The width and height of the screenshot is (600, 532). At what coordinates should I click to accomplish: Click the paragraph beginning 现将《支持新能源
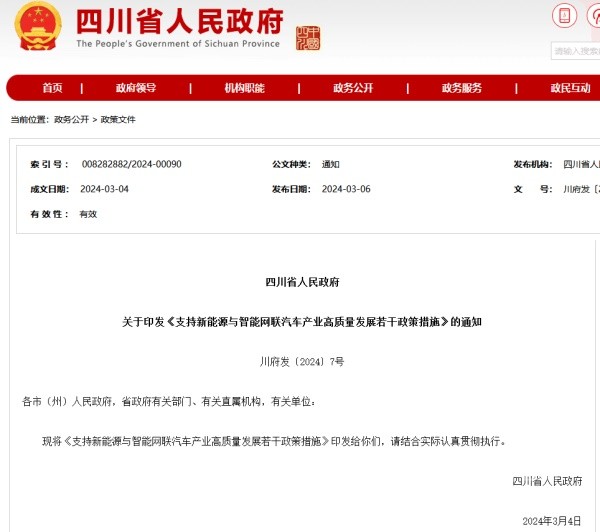[x=274, y=441]
